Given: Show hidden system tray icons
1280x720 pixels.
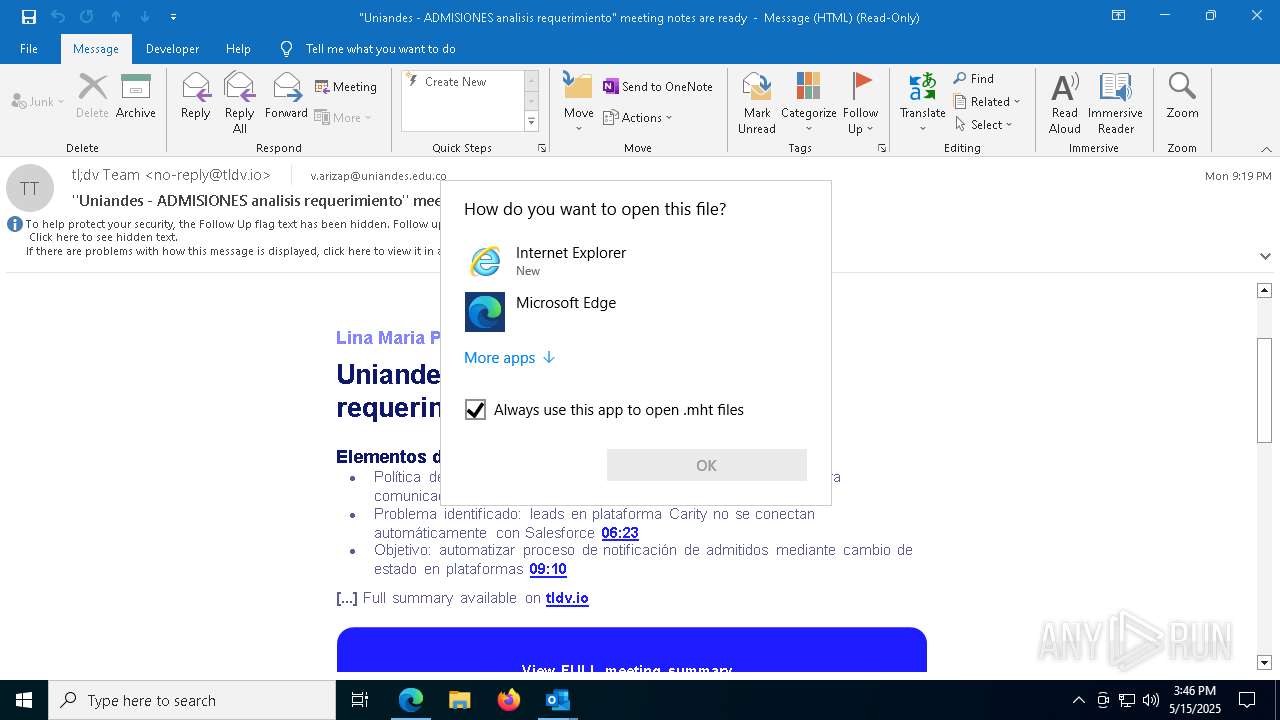Looking at the screenshot, I should click(x=1078, y=700).
